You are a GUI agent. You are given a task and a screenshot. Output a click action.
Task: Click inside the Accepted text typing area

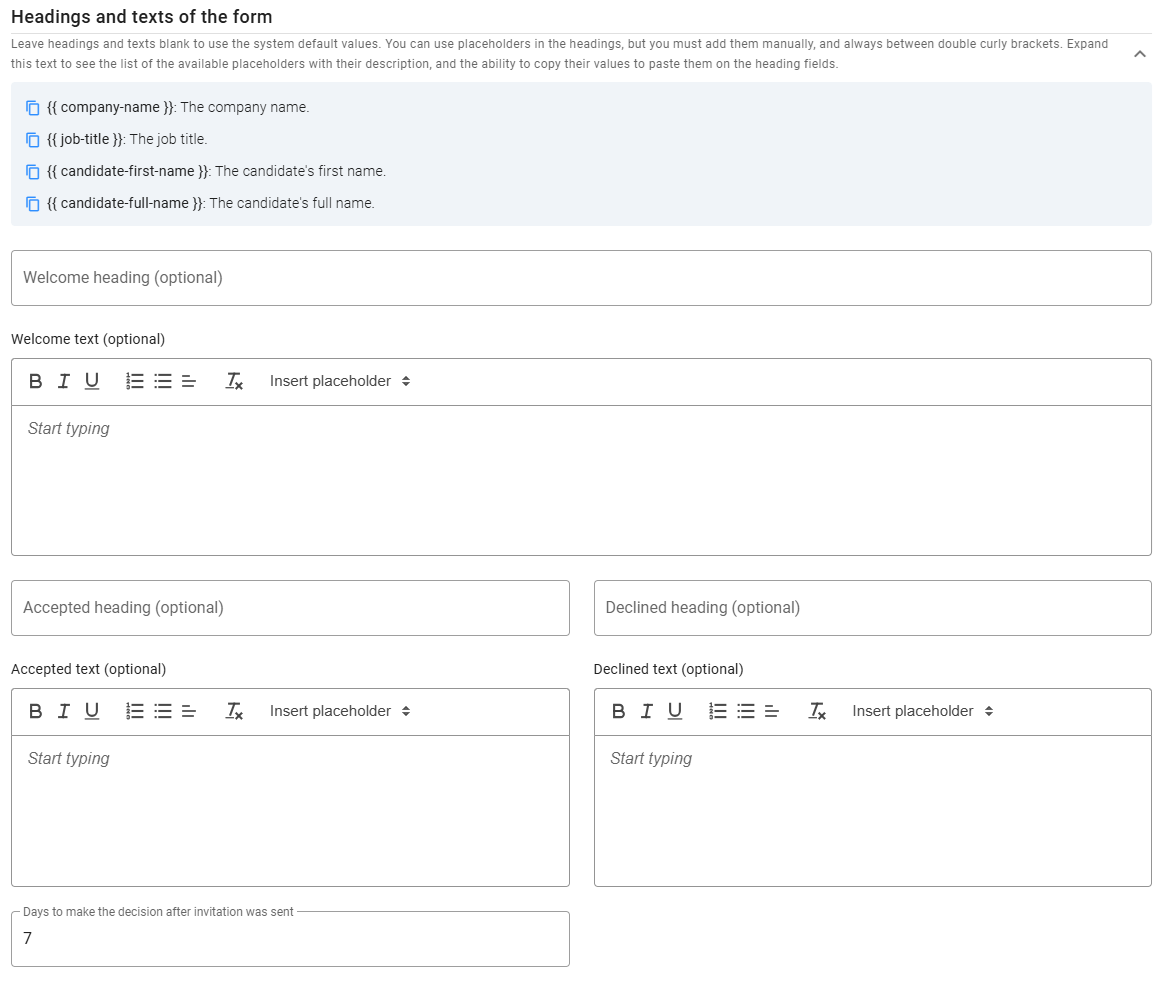(x=290, y=810)
